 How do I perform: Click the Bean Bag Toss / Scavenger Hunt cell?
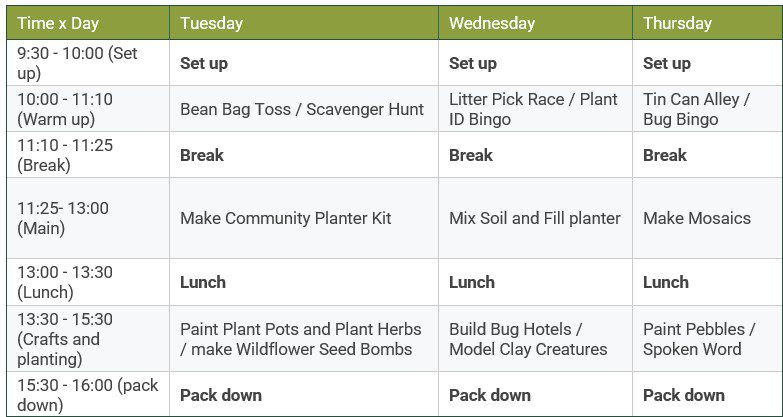[x=302, y=109]
